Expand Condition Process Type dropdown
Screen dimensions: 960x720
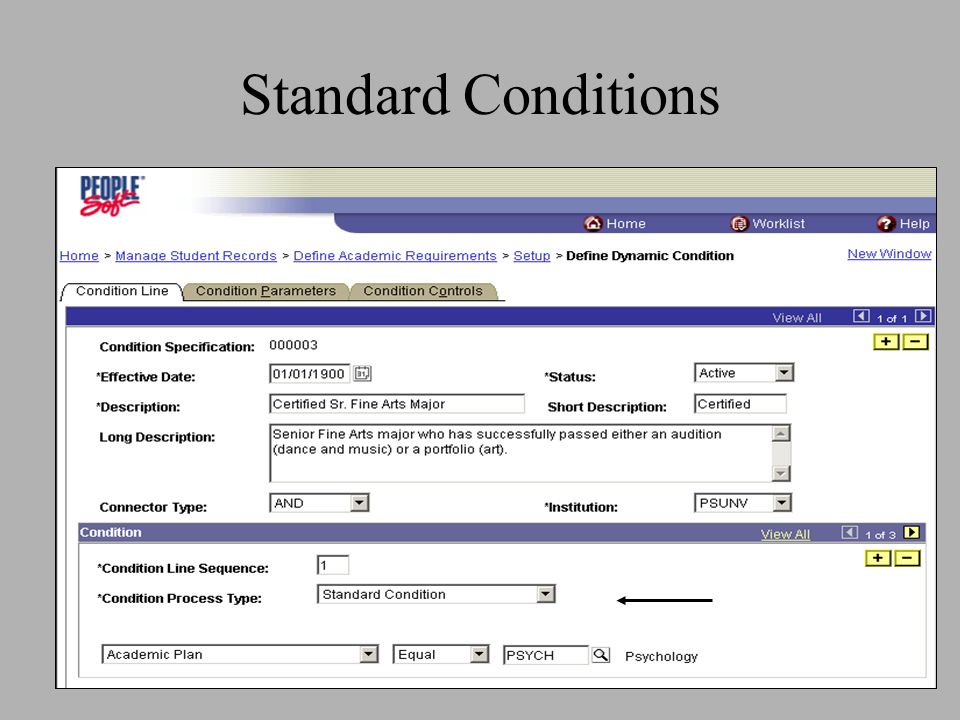(x=546, y=594)
